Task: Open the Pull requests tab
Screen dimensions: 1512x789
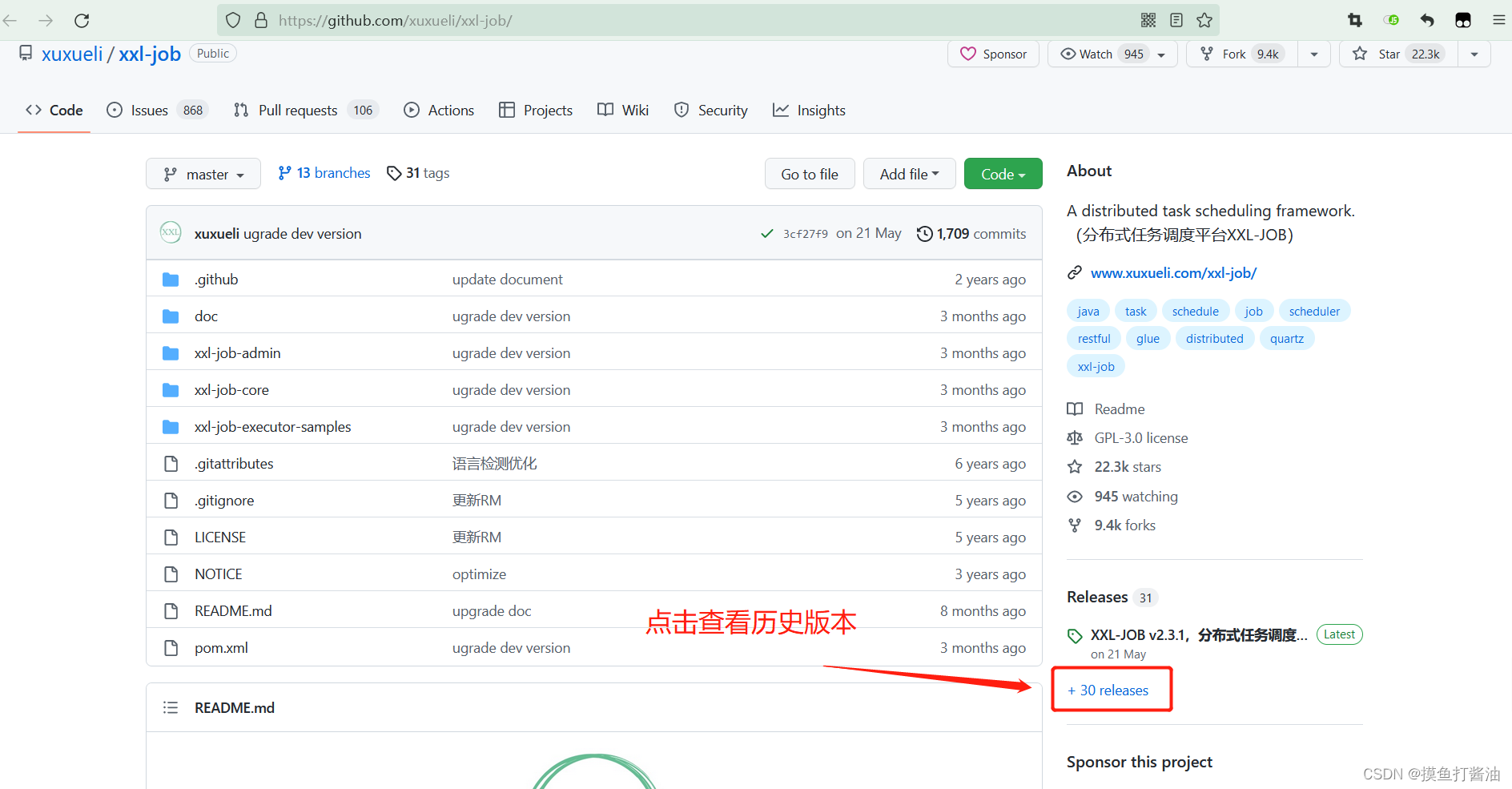Action: click(305, 111)
